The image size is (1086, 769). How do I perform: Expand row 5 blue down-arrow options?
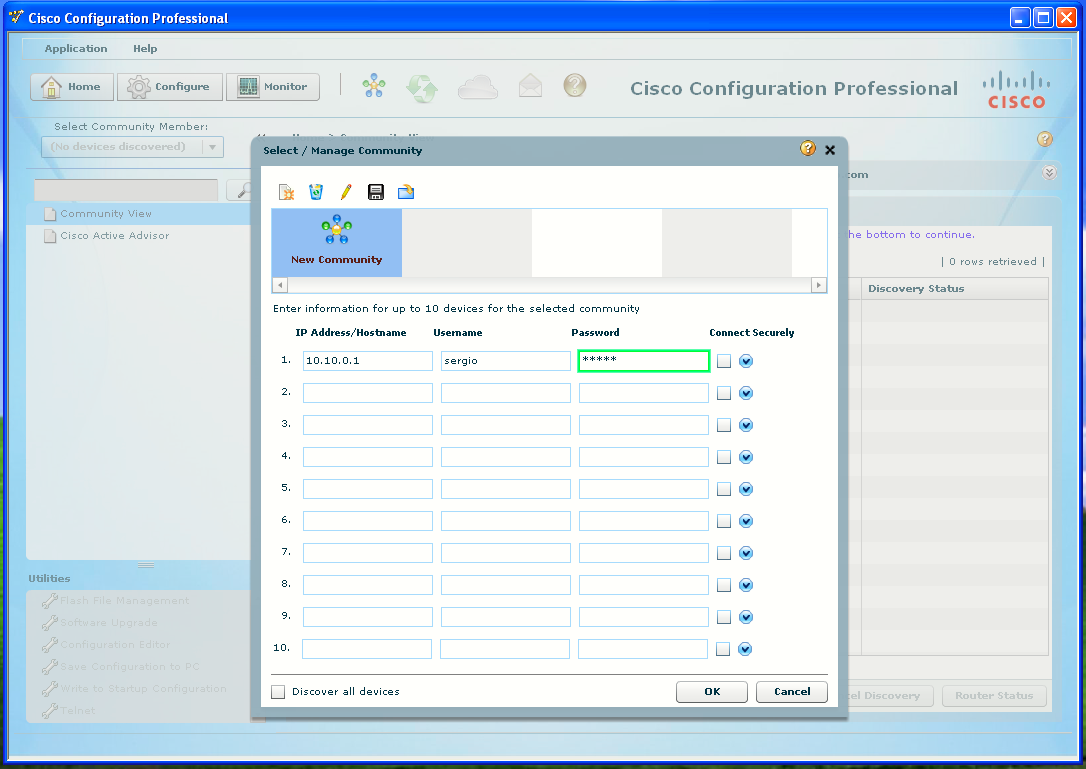(746, 489)
